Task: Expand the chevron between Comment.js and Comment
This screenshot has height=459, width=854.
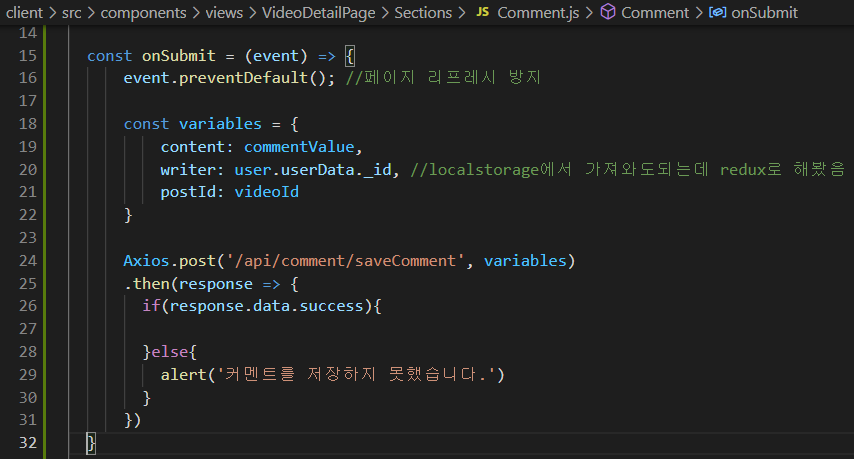Action: [589, 13]
